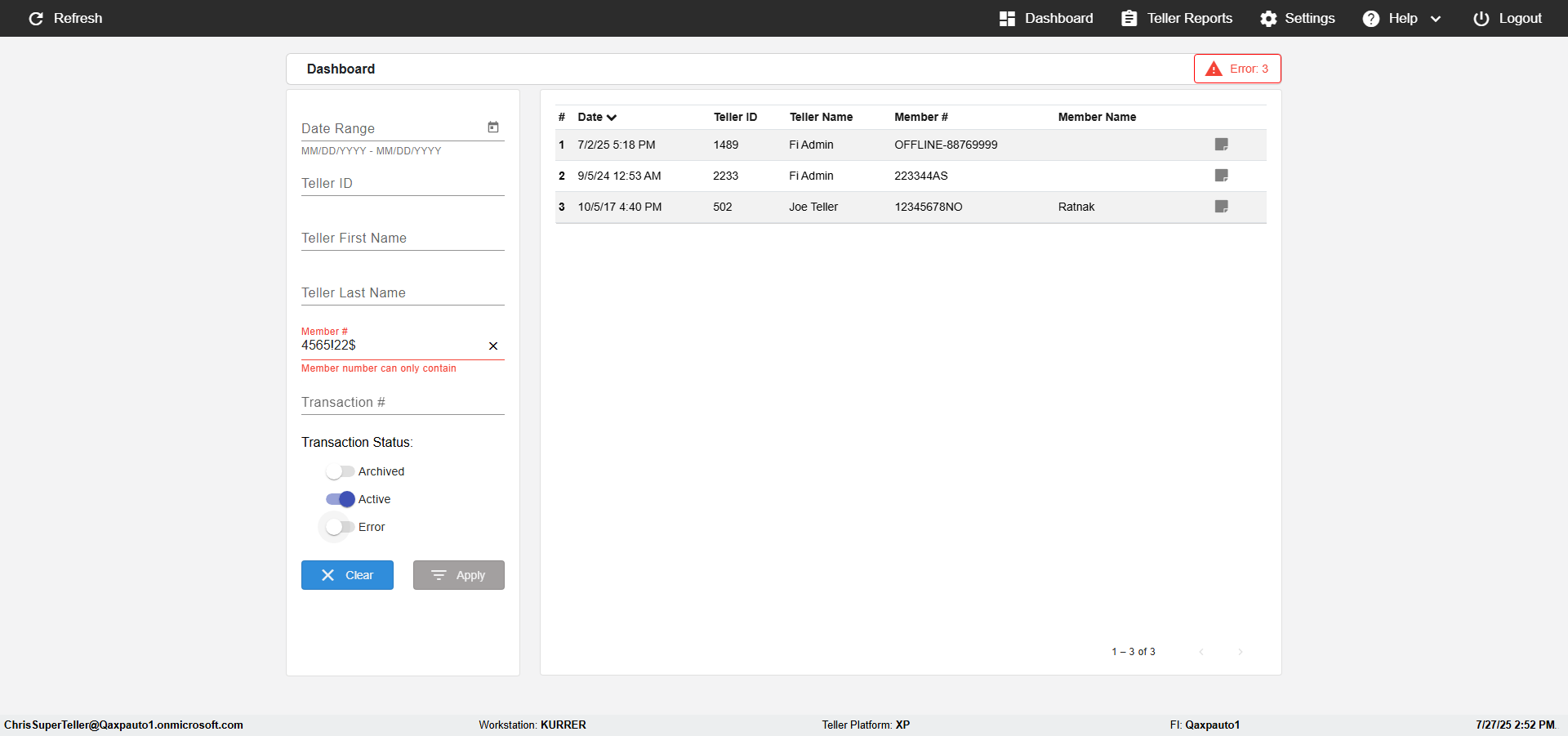Click the Member # column header
1568x736 pixels.
(x=921, y=117)
